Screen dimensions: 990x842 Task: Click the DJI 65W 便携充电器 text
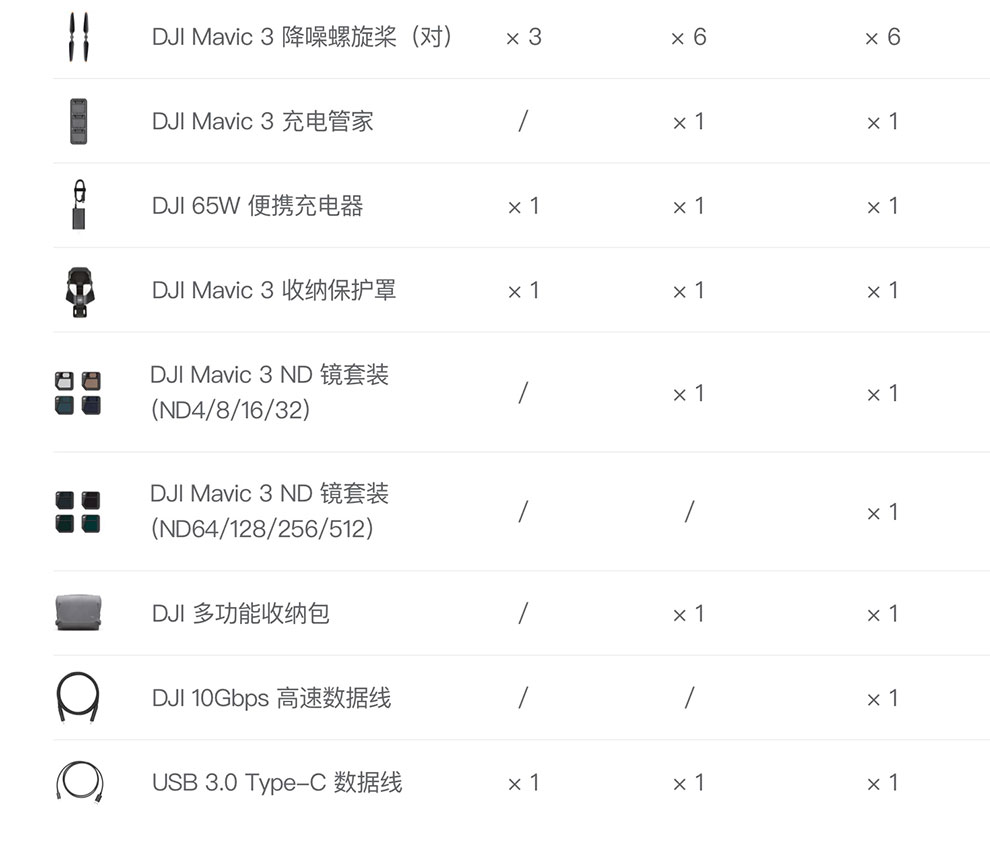pyautogui.click(x=258, y=206)
